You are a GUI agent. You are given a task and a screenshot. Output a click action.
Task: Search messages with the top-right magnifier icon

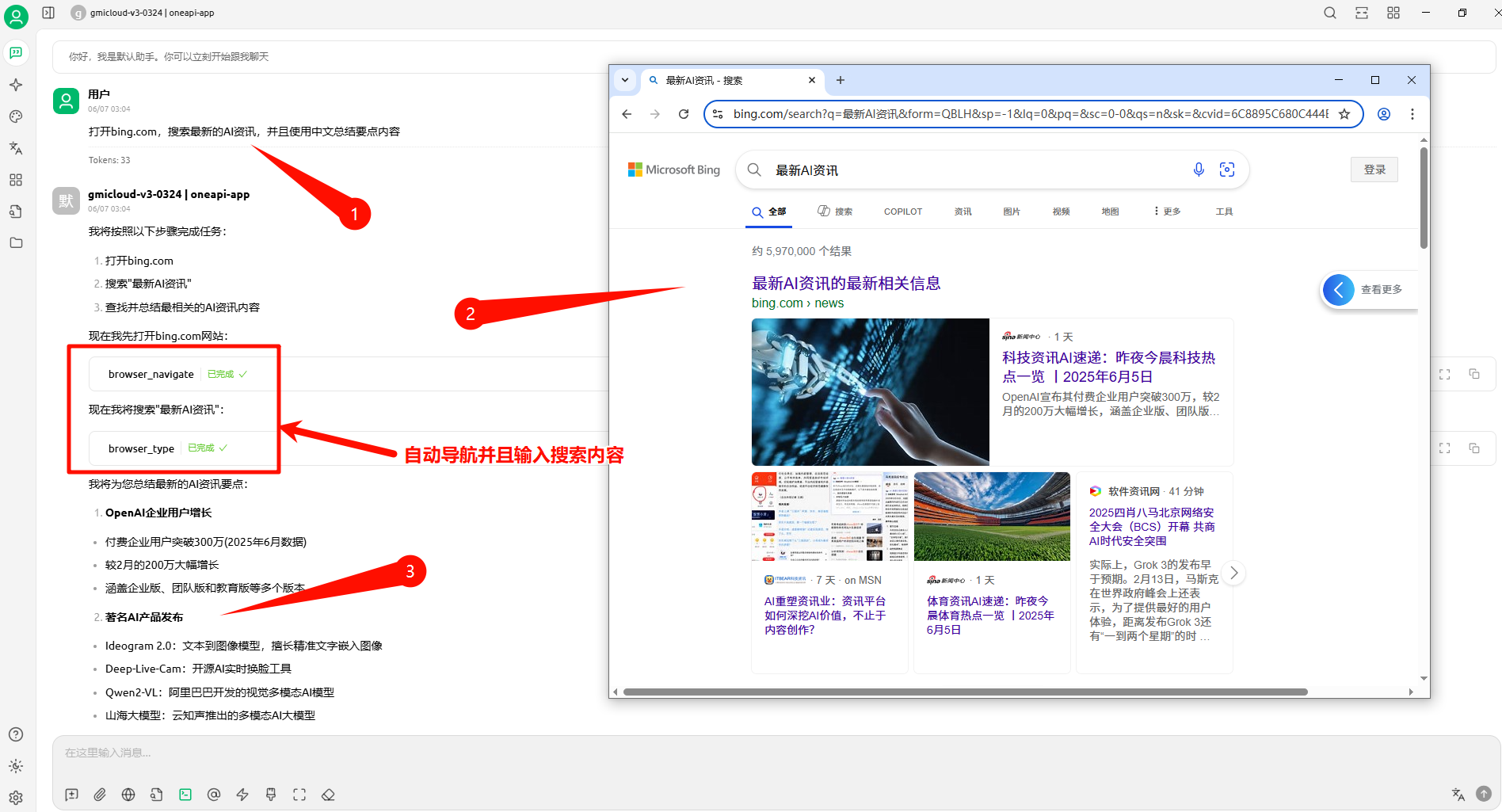[x=1330, y=13]
